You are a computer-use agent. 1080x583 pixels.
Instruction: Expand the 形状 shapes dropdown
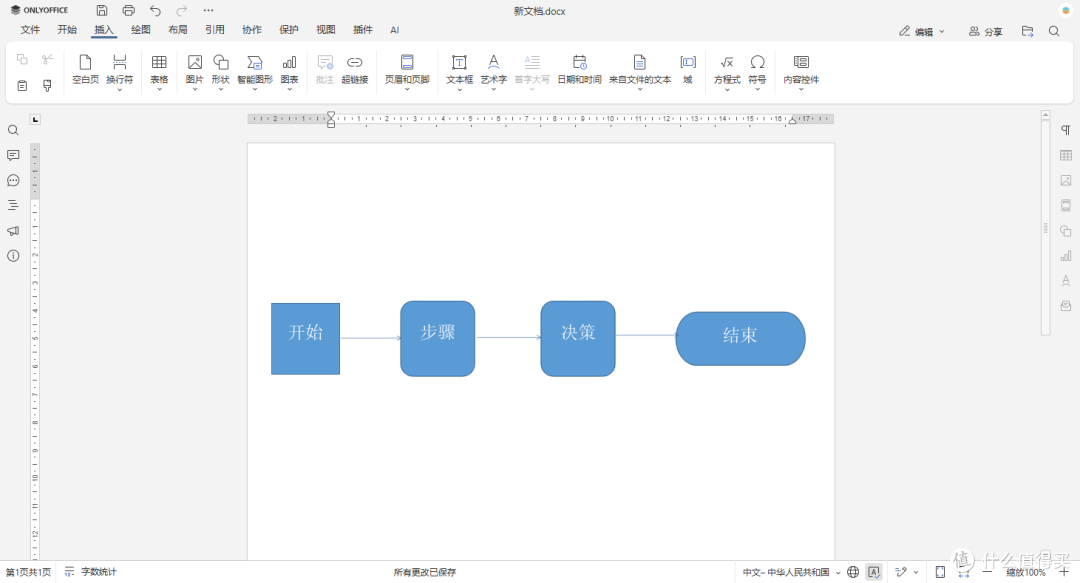220,89
